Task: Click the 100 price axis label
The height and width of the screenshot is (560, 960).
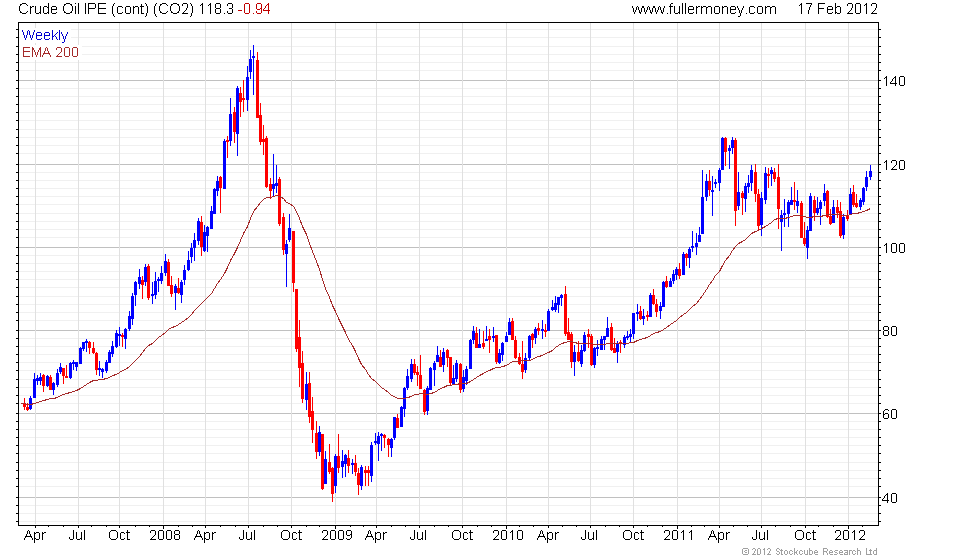Action: pos(894,248)
